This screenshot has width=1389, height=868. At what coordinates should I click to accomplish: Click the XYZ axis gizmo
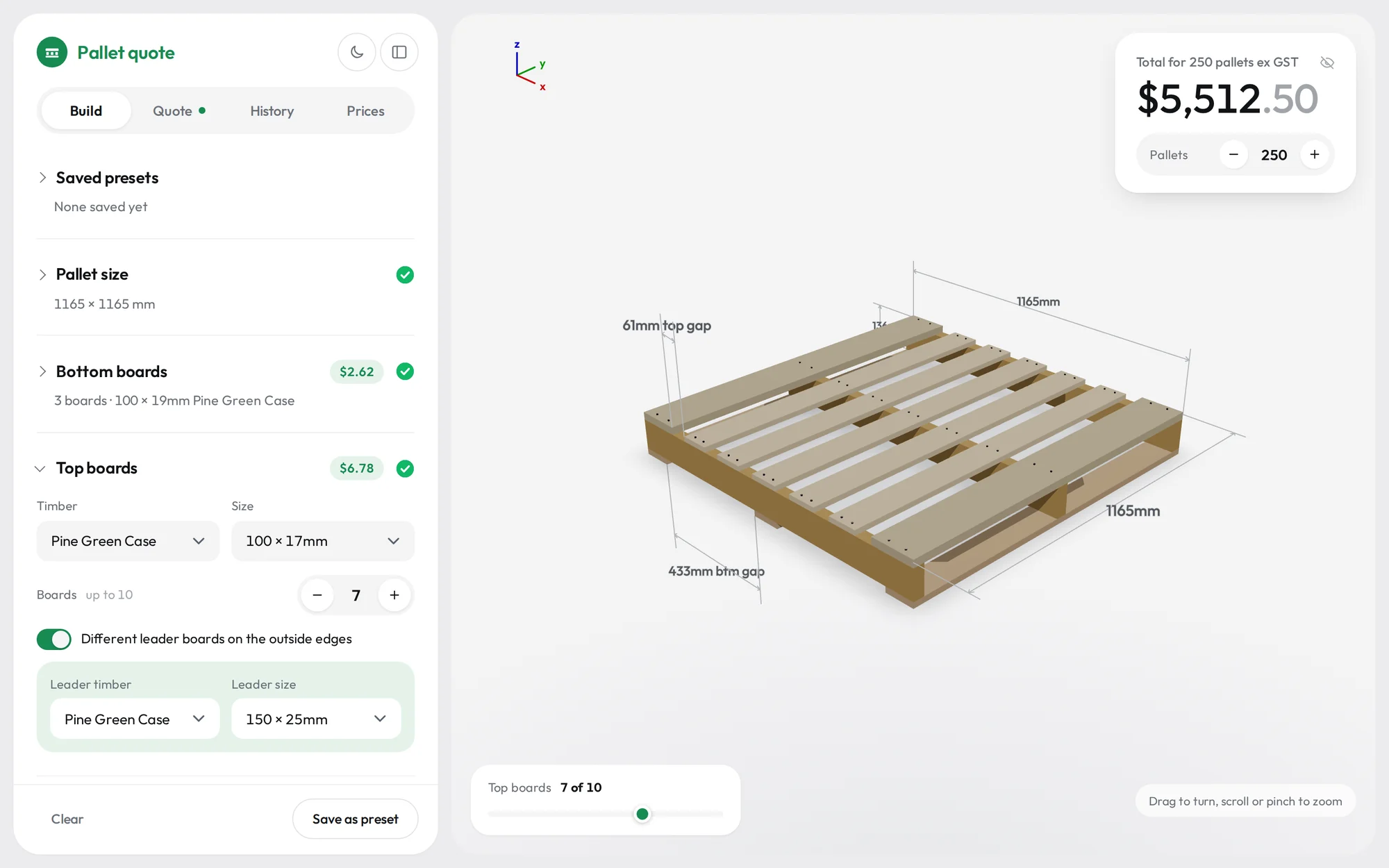(x=530, y=66)
